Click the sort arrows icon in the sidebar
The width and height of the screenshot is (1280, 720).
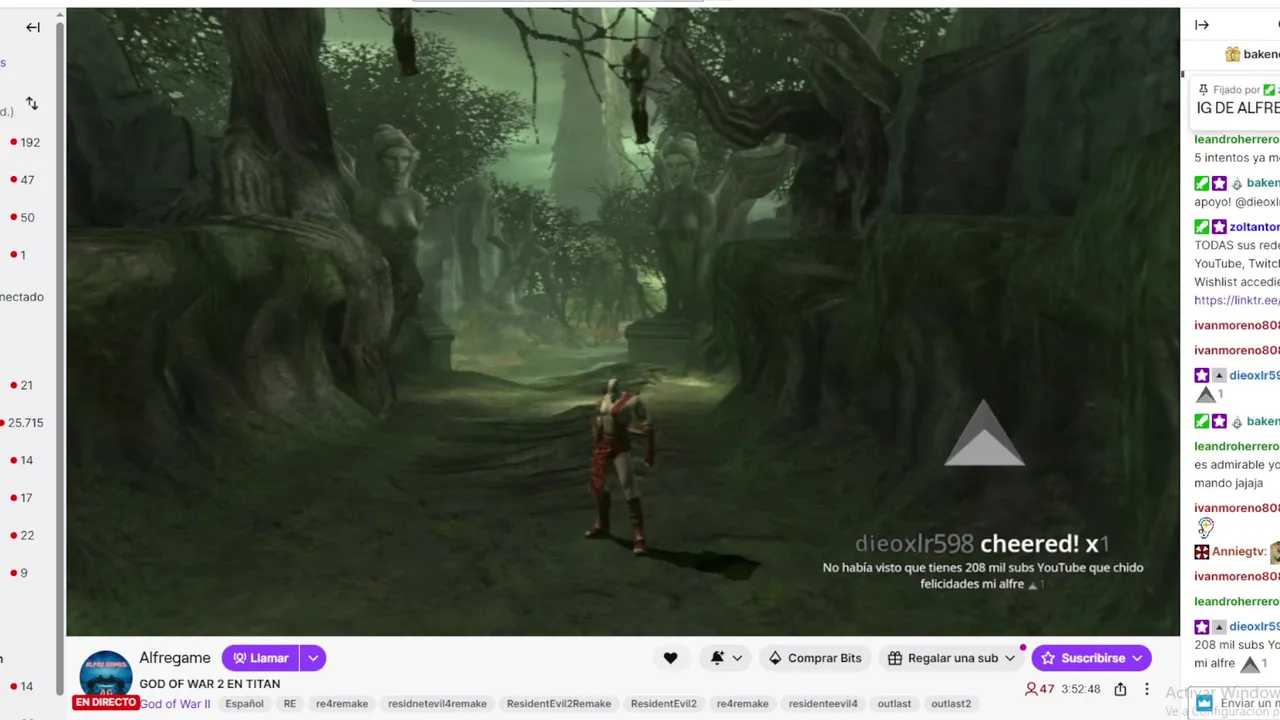(32, 104)
